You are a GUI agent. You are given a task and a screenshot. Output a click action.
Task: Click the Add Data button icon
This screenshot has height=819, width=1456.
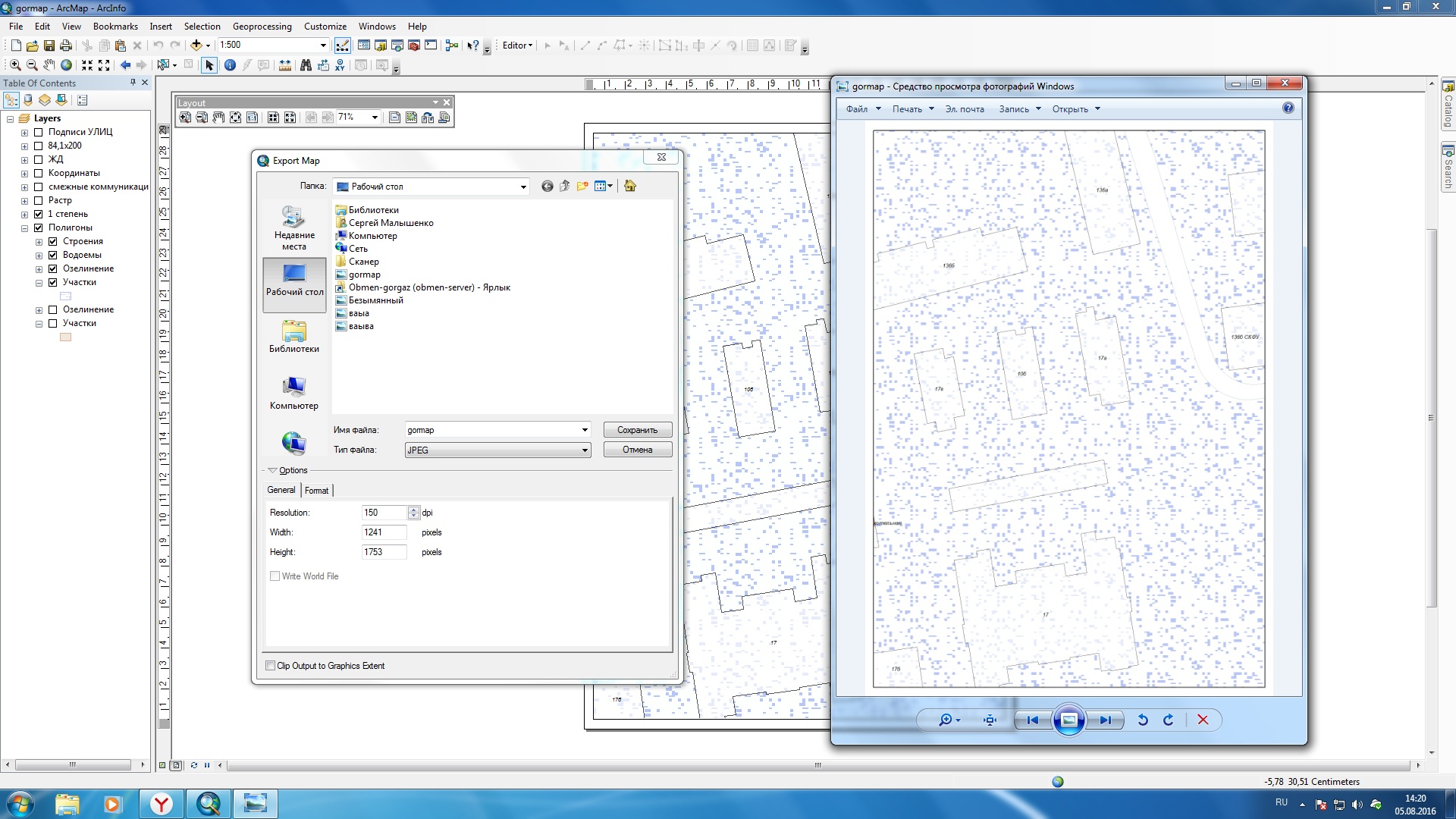tap(196, 45)
